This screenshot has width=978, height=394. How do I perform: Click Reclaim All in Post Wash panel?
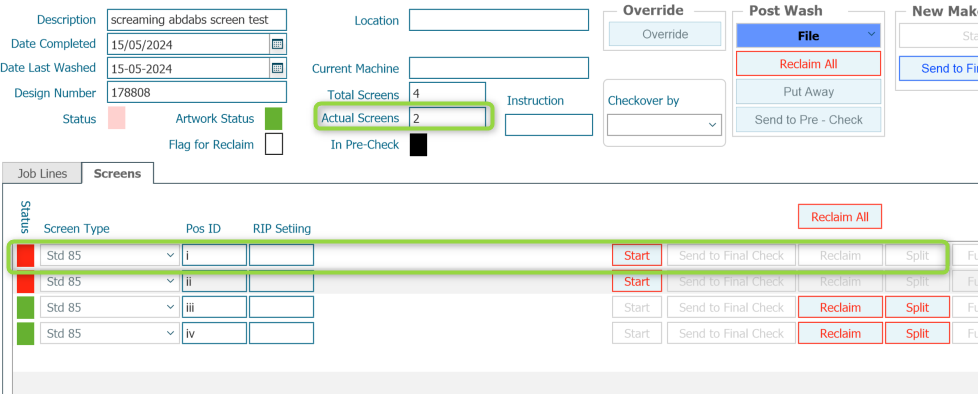pos(808,64)
